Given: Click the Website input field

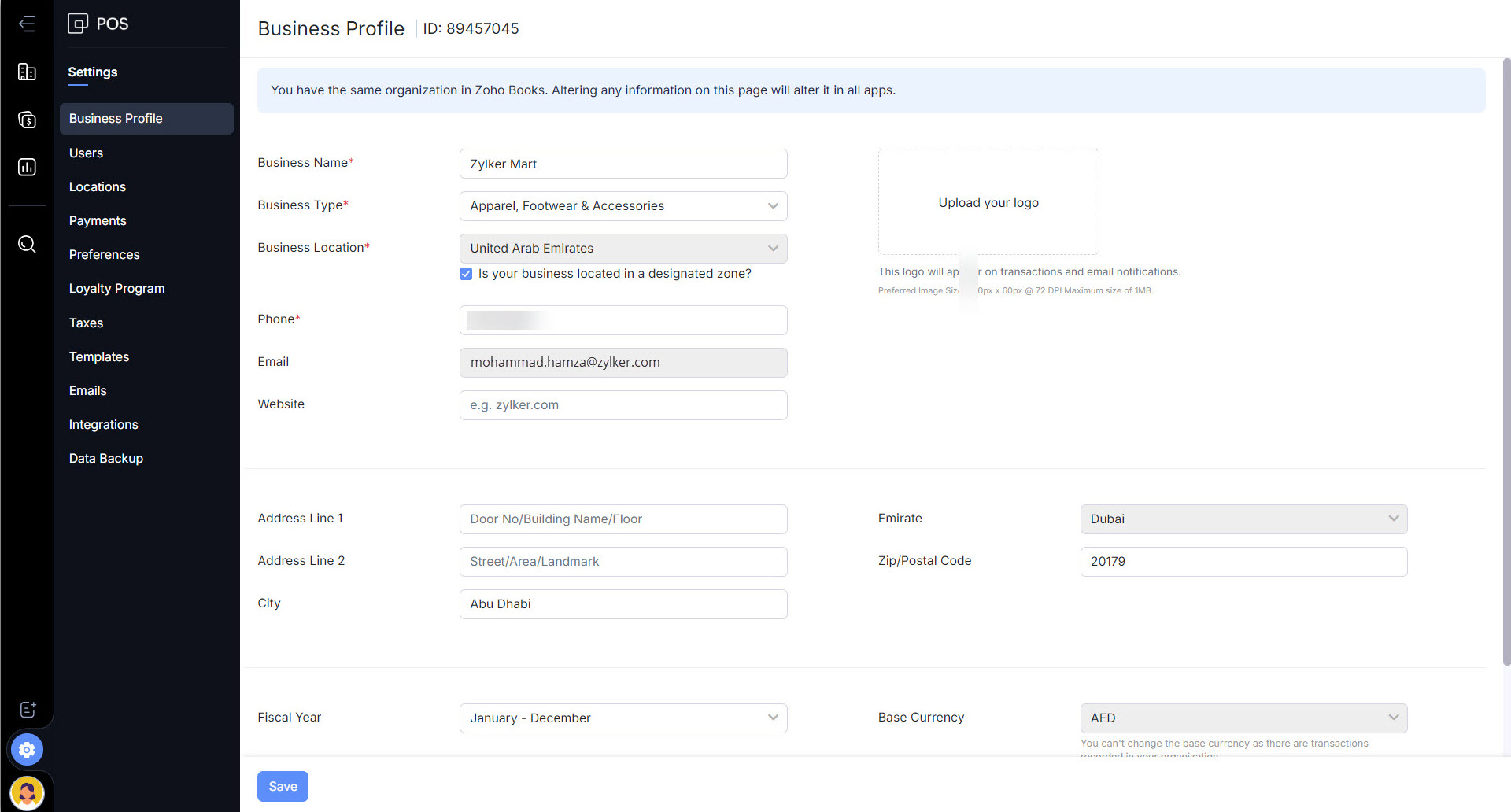Looking at the screenshot, I should (623, 405).
